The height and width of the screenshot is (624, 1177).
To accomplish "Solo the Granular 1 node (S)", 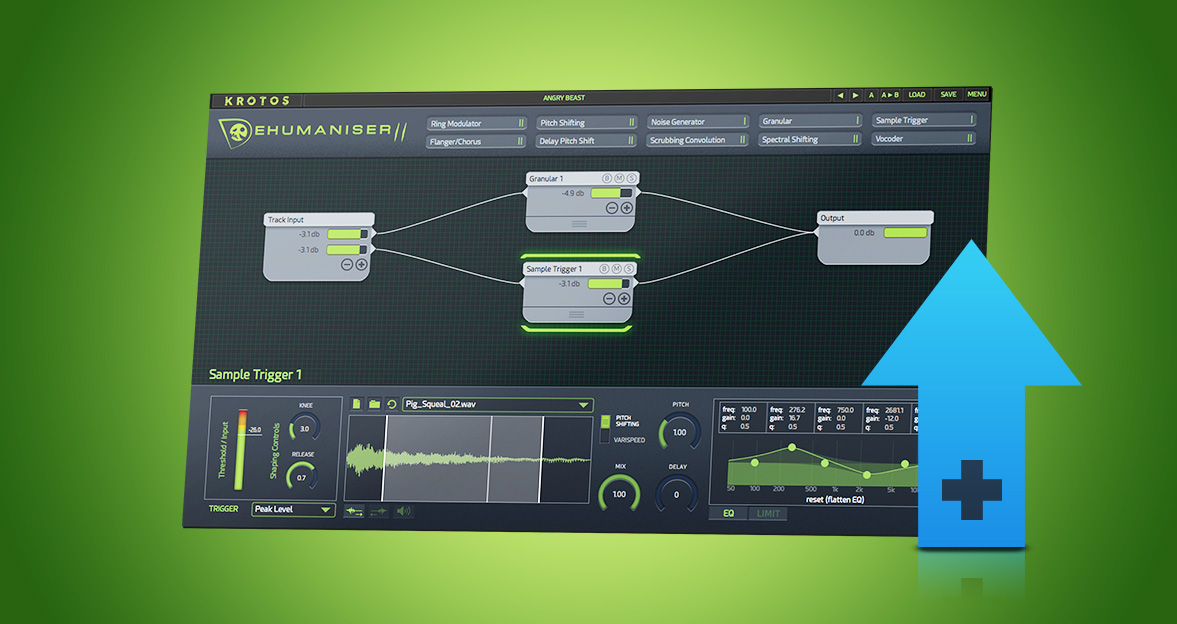I will point(631,178).
